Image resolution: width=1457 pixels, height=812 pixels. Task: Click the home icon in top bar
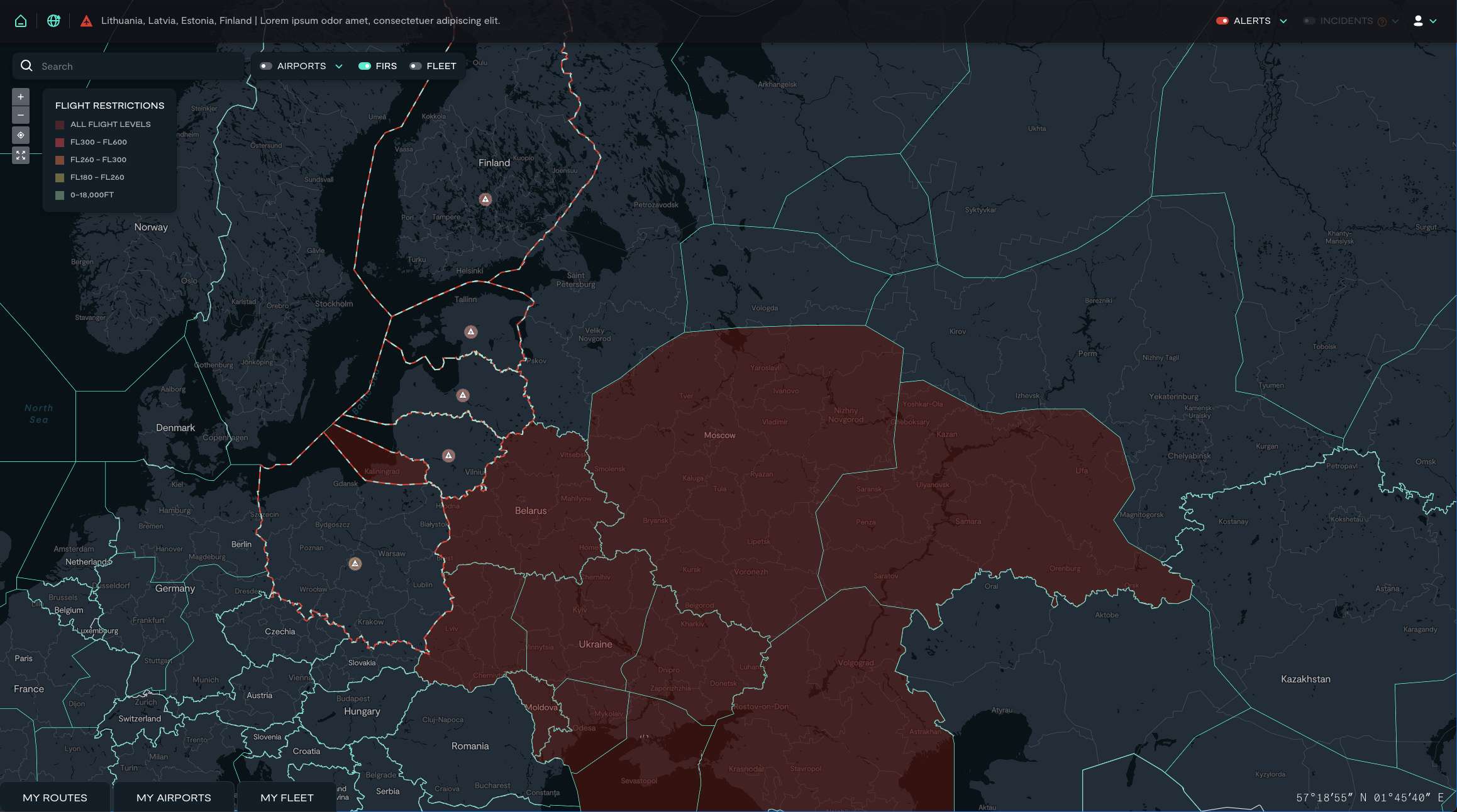21,21
